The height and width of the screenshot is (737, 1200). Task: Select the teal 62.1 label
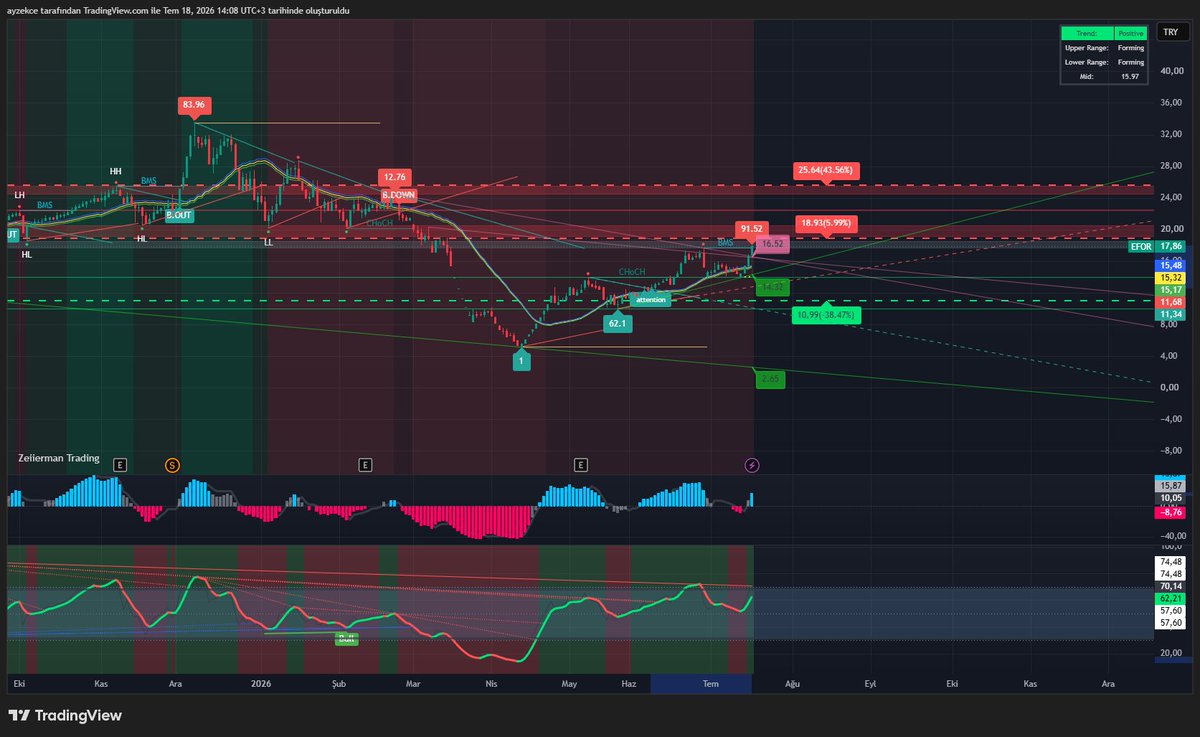tap(618, 324)
